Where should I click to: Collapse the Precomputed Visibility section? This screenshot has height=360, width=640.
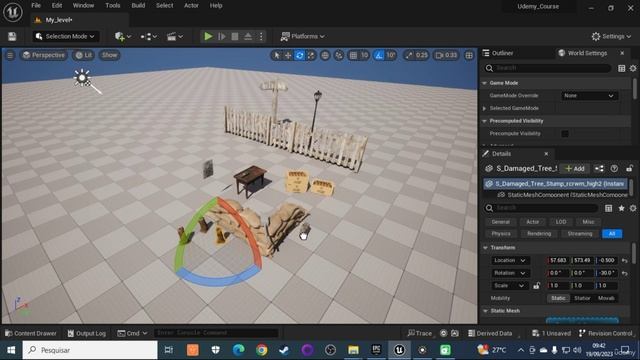[485, 121]
